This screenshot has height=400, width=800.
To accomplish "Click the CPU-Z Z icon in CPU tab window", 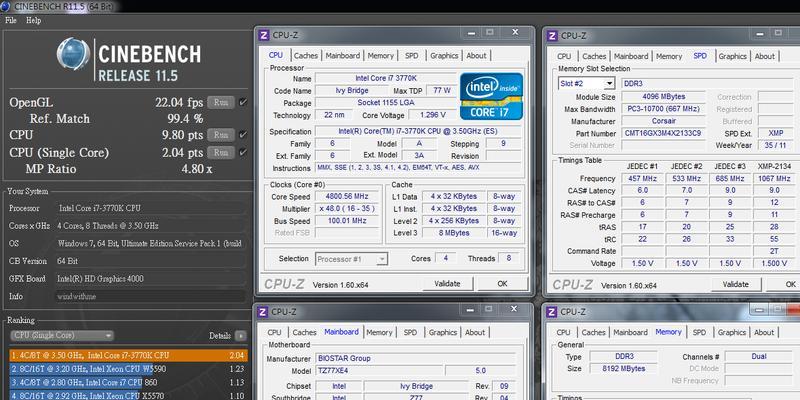I will (264, 35).
